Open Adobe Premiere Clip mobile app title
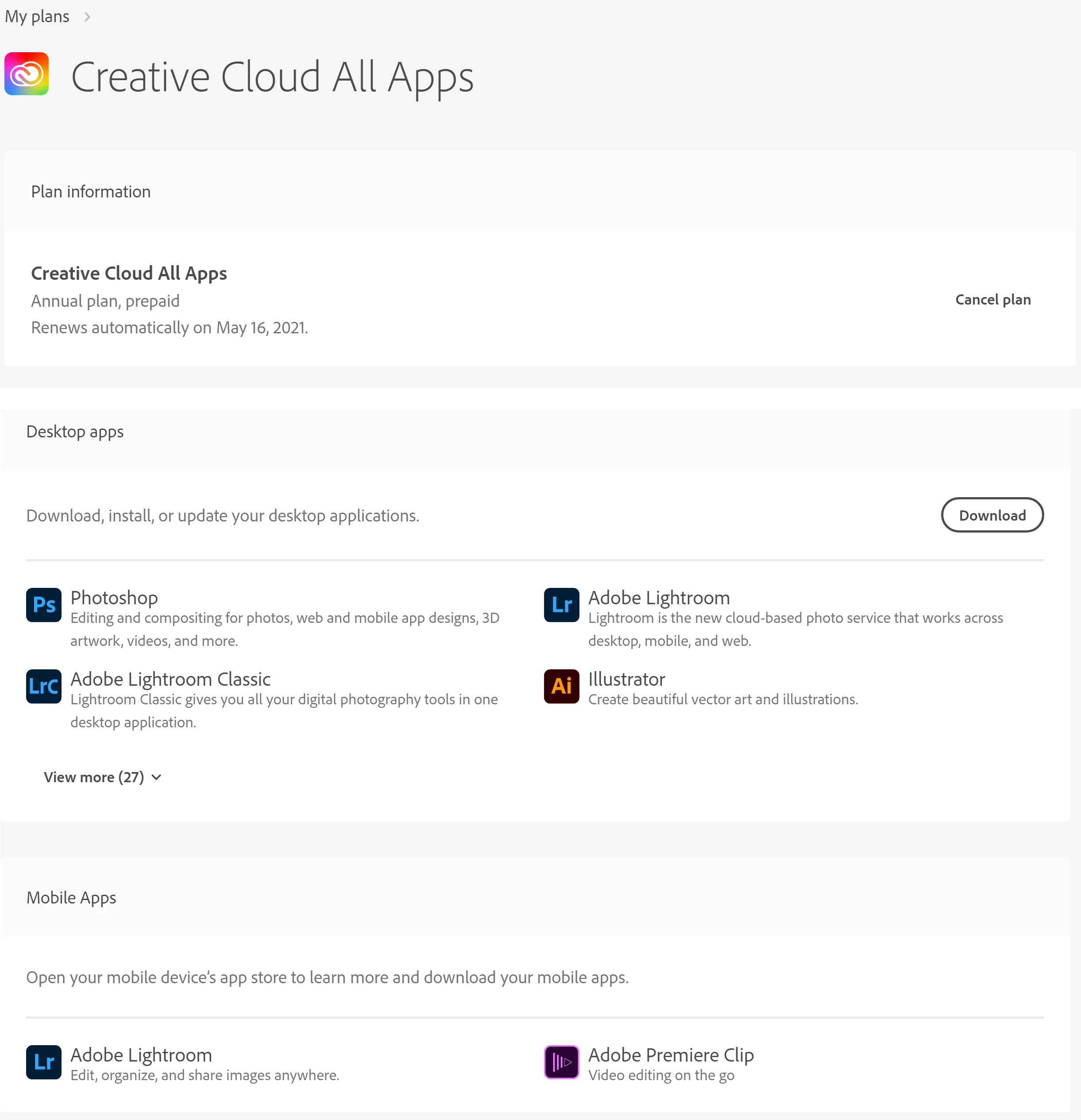Screen dimensions: 1081x1120 click(x=671, y=1055)
